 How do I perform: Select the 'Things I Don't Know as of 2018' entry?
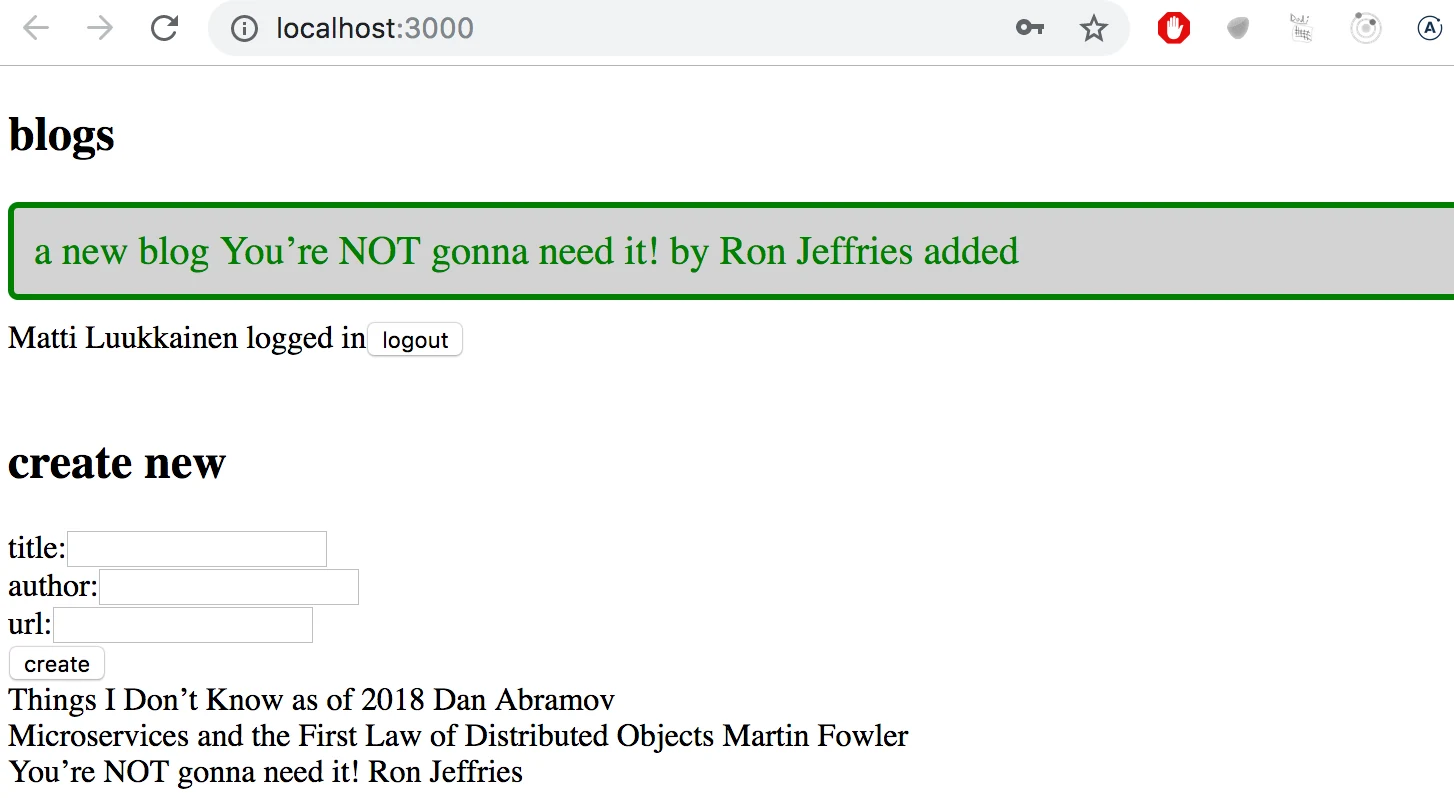coord(312,700)
